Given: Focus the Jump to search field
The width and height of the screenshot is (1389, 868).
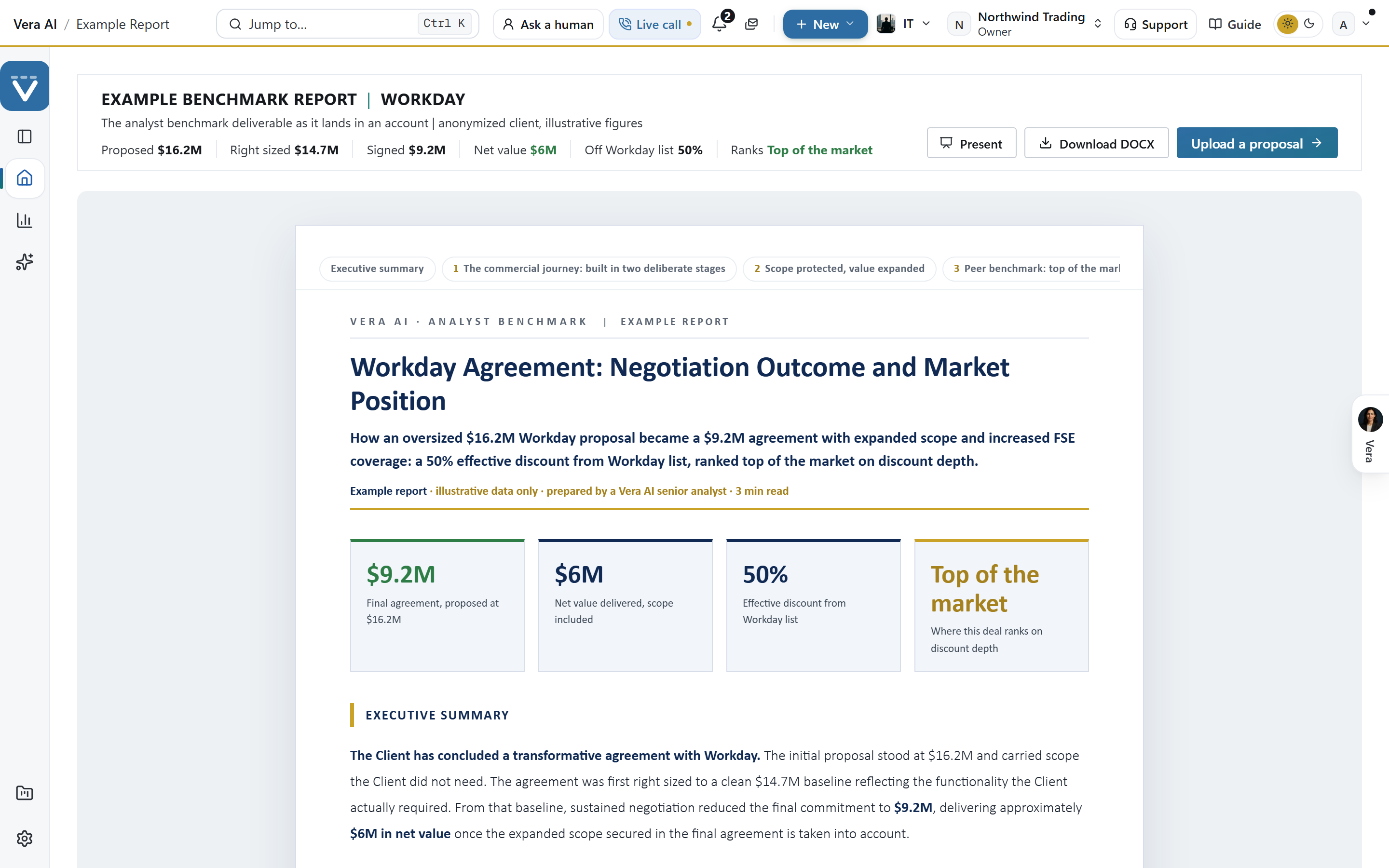Looking at the screenshot, I should click(347, 24).
